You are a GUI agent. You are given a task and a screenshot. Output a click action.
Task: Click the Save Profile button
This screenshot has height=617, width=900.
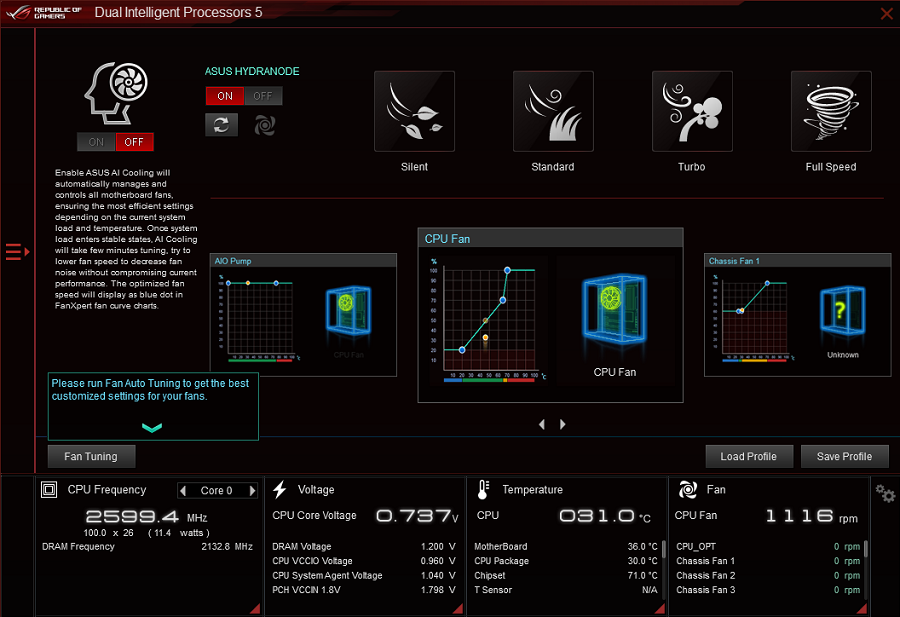click(844, 456)
